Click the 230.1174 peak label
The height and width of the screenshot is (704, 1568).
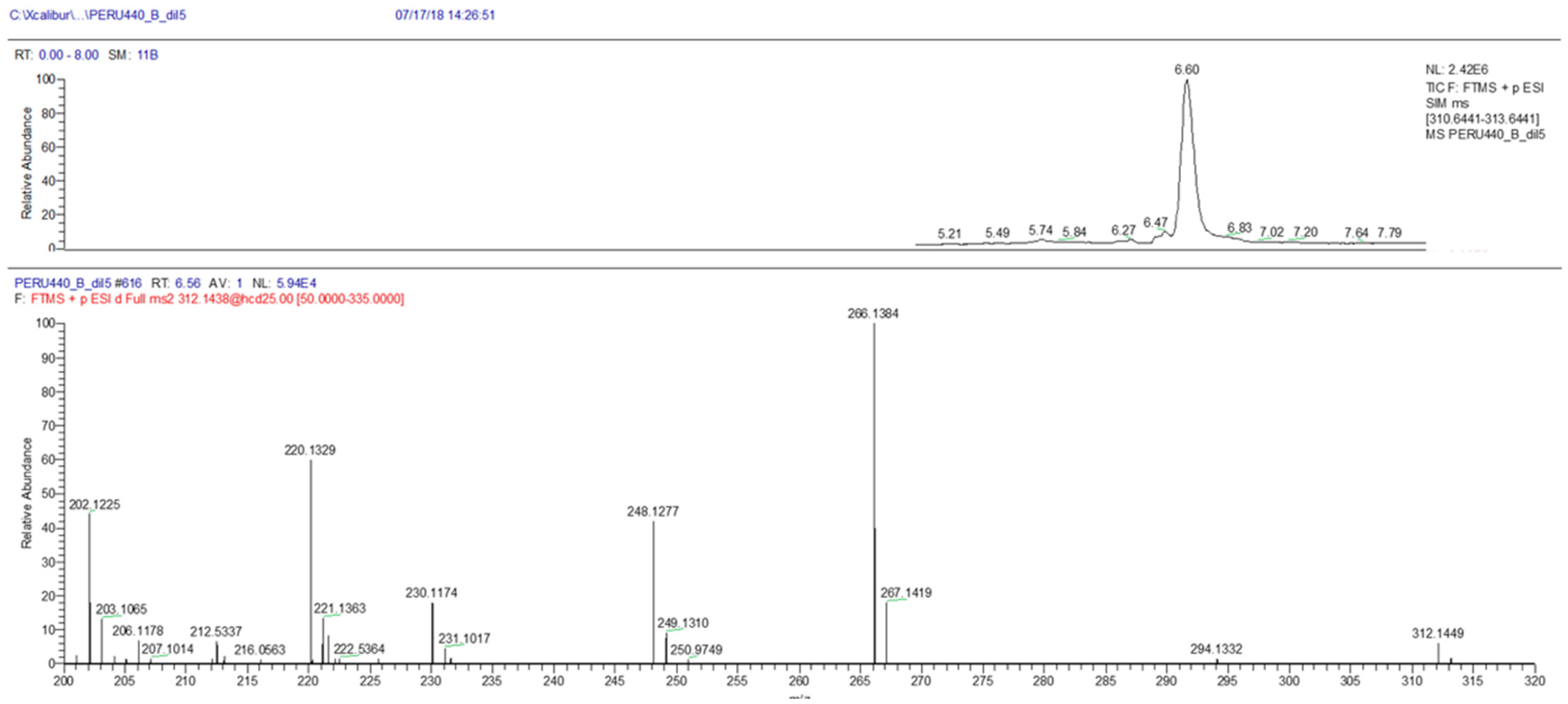coord(431,593)
